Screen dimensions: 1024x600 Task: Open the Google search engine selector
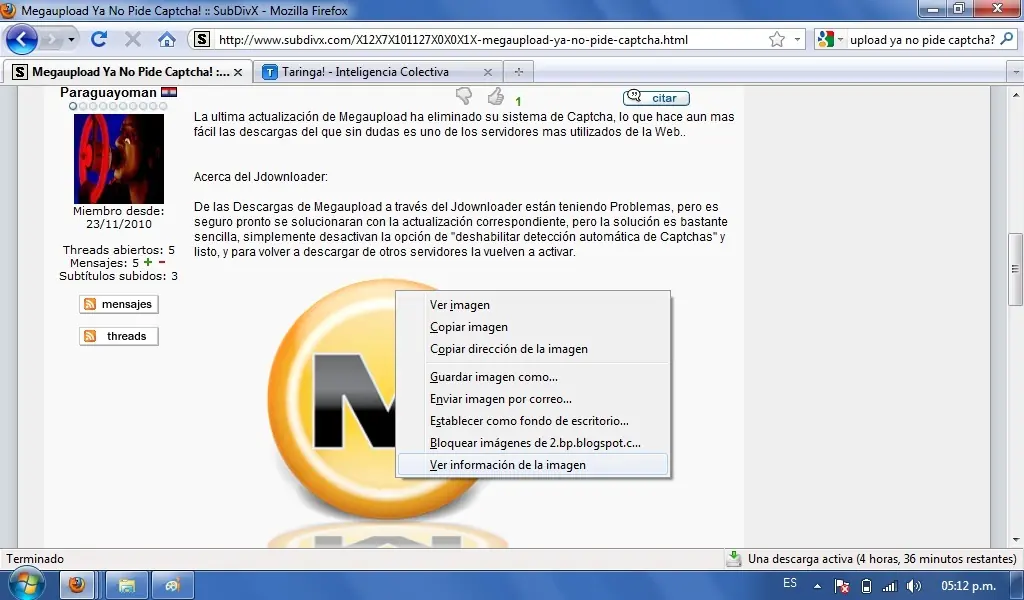[830, 40]
